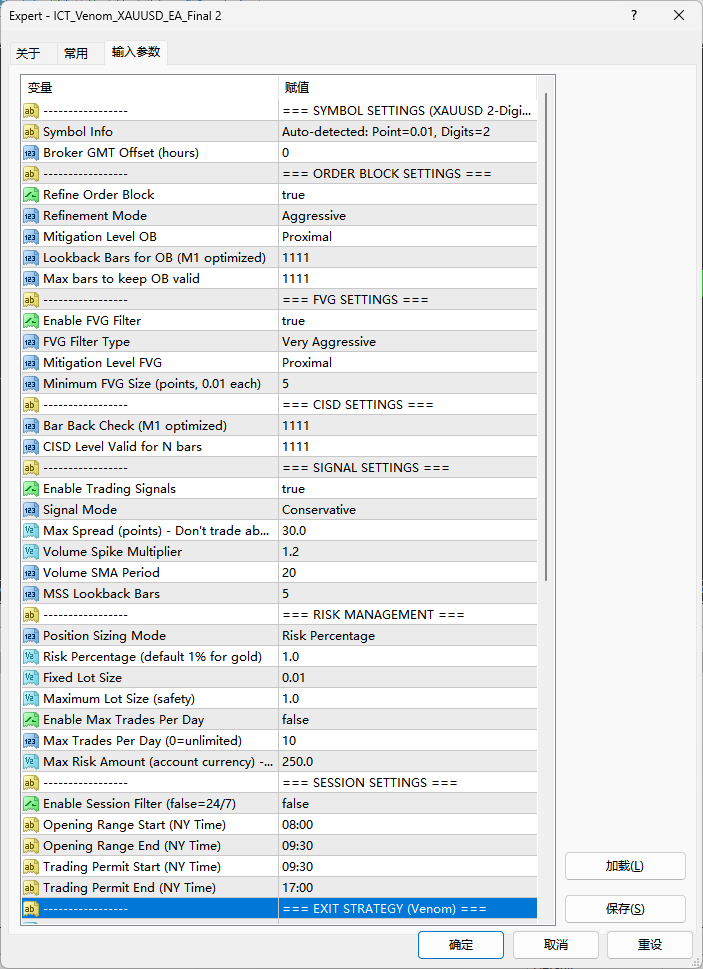Switch to the 常用 tab
Viewport: 703px width, 969px height.
(x=76, y=53)
